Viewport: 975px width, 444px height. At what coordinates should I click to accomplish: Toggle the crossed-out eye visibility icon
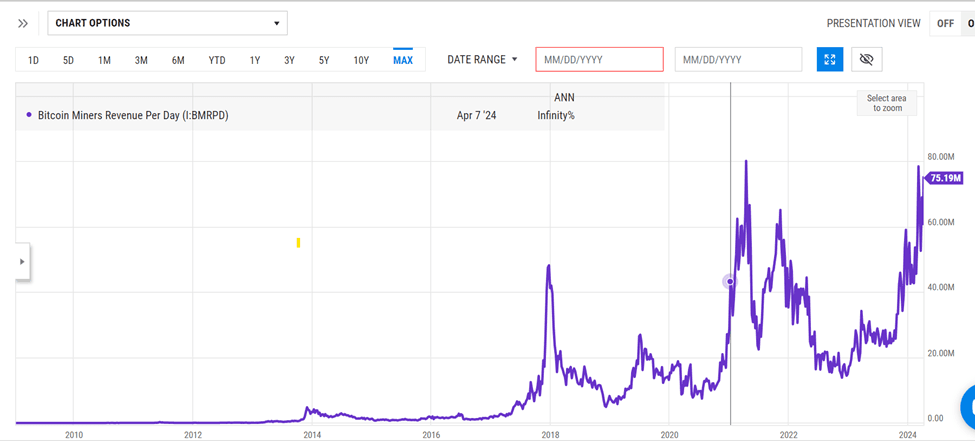coord(866,60)
